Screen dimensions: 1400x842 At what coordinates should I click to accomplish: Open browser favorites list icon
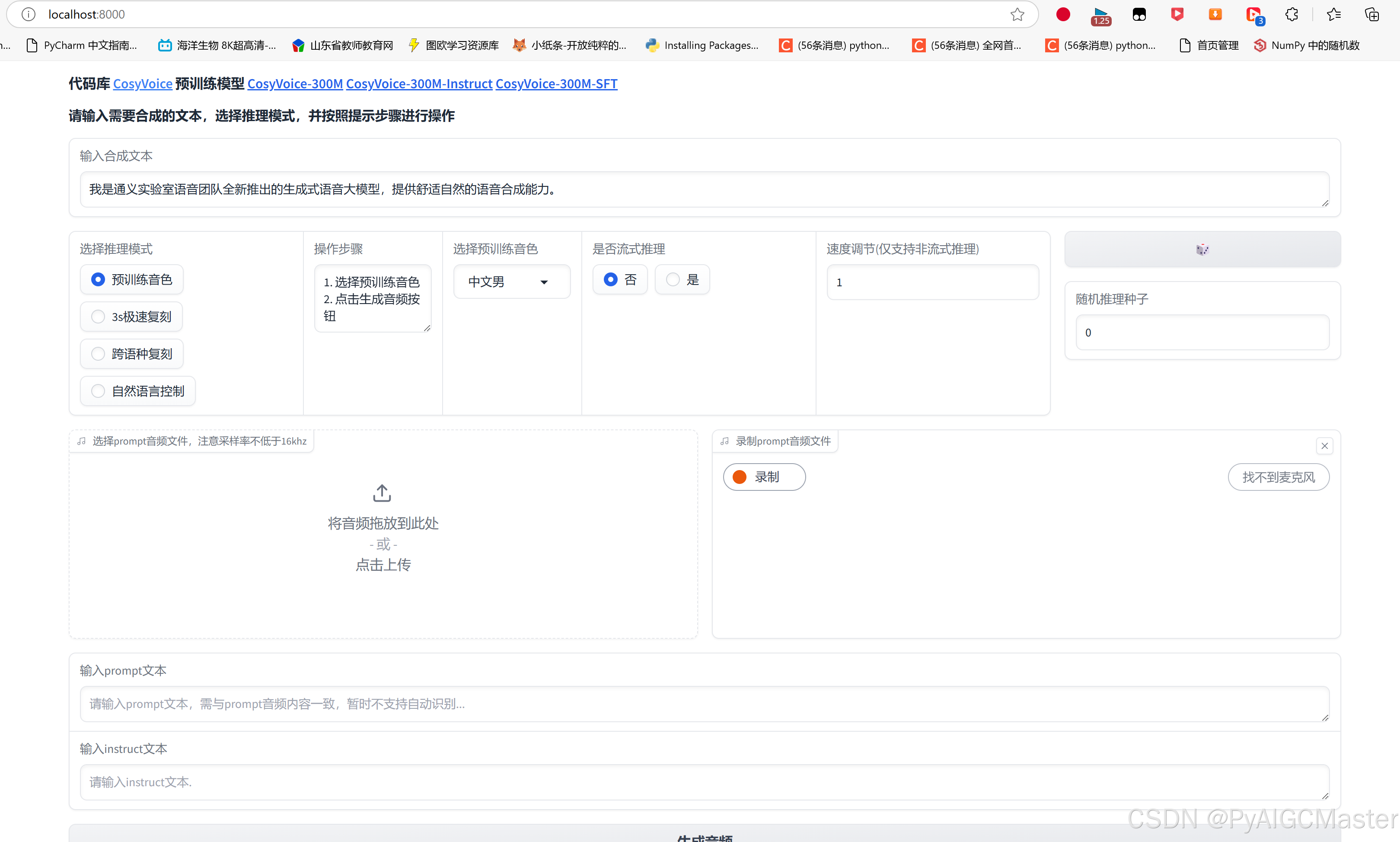point(1334,15)
